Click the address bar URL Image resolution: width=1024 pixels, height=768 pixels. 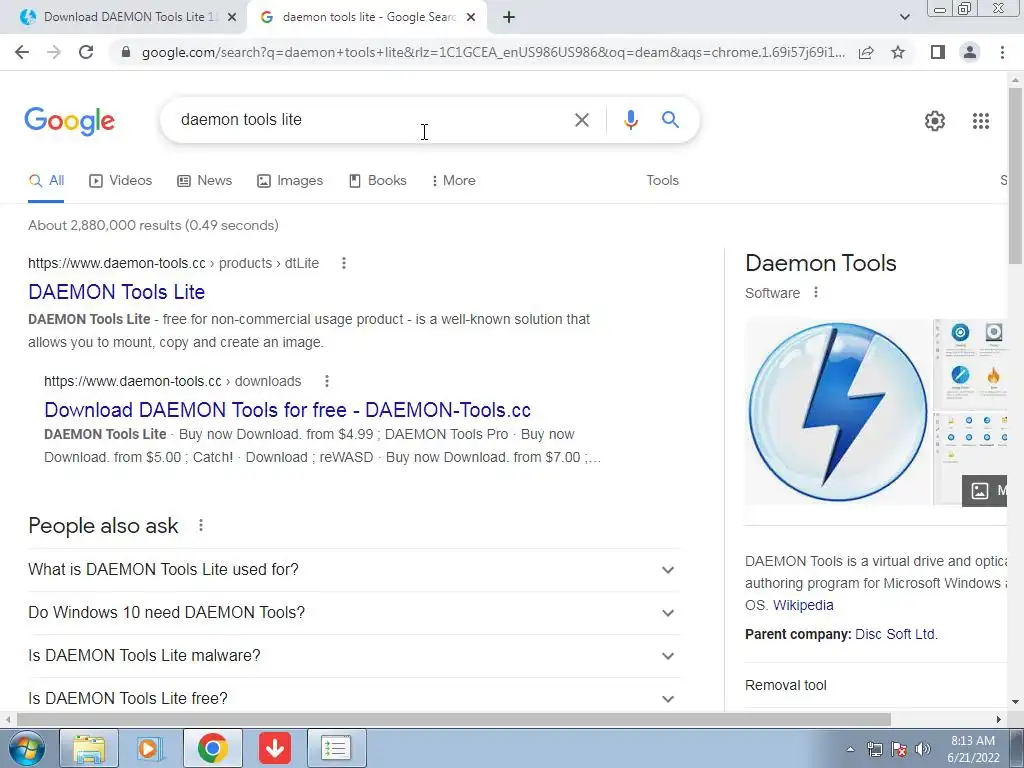pyautogui.click(x=493, y=52)
